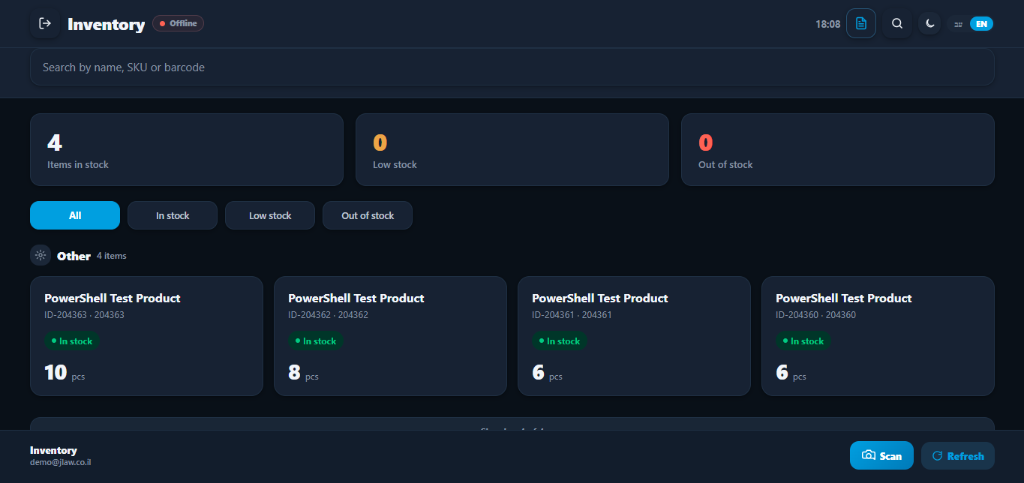The height and width of the screenshot is (483, 1024).
Task: Click the 10 pcs quantity value
Action: (x=65, y=373)
